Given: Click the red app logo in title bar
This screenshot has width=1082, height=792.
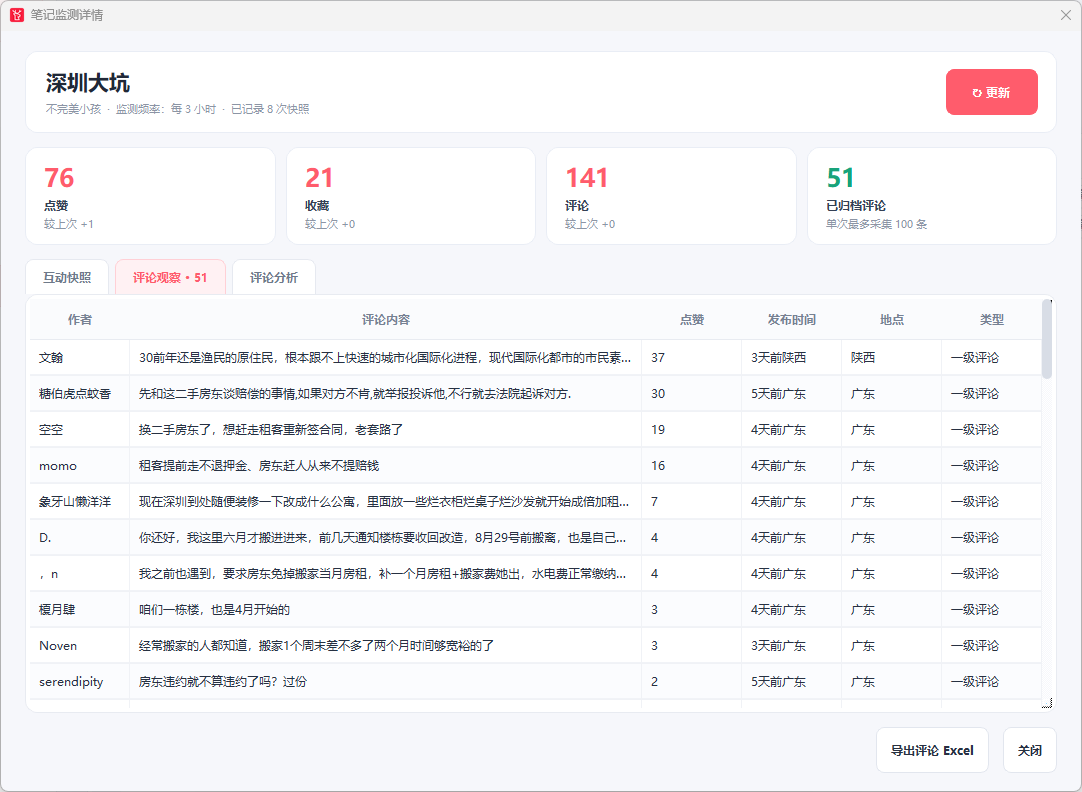Looking at the screenshot, I should [17, 14].
